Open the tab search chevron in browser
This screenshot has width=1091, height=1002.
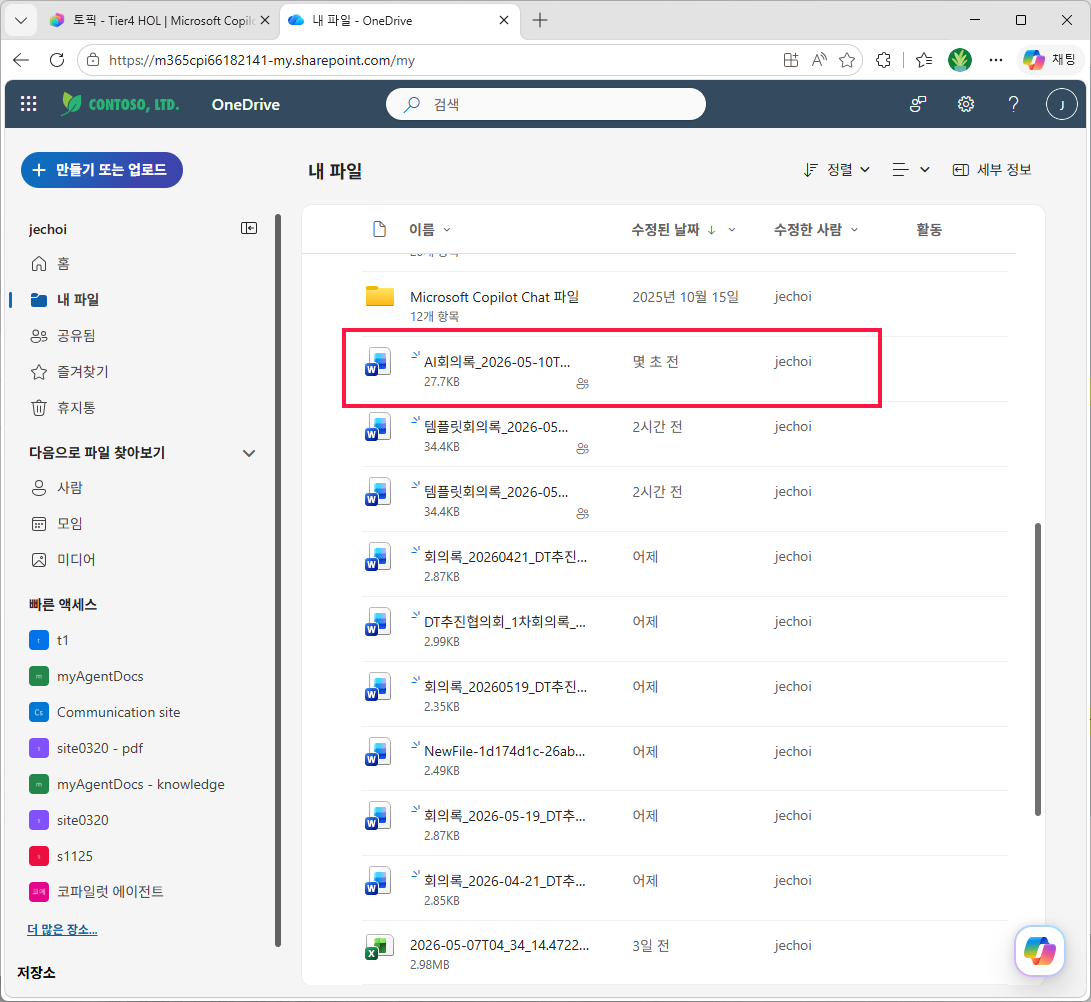tap(21, 20)
